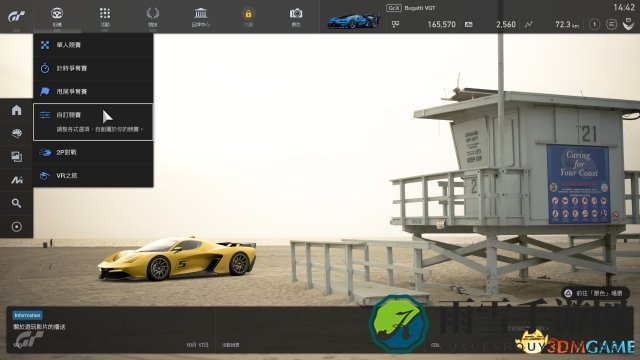
Task: Open the steering wheel Arcade tab
Action: (57, 16)
